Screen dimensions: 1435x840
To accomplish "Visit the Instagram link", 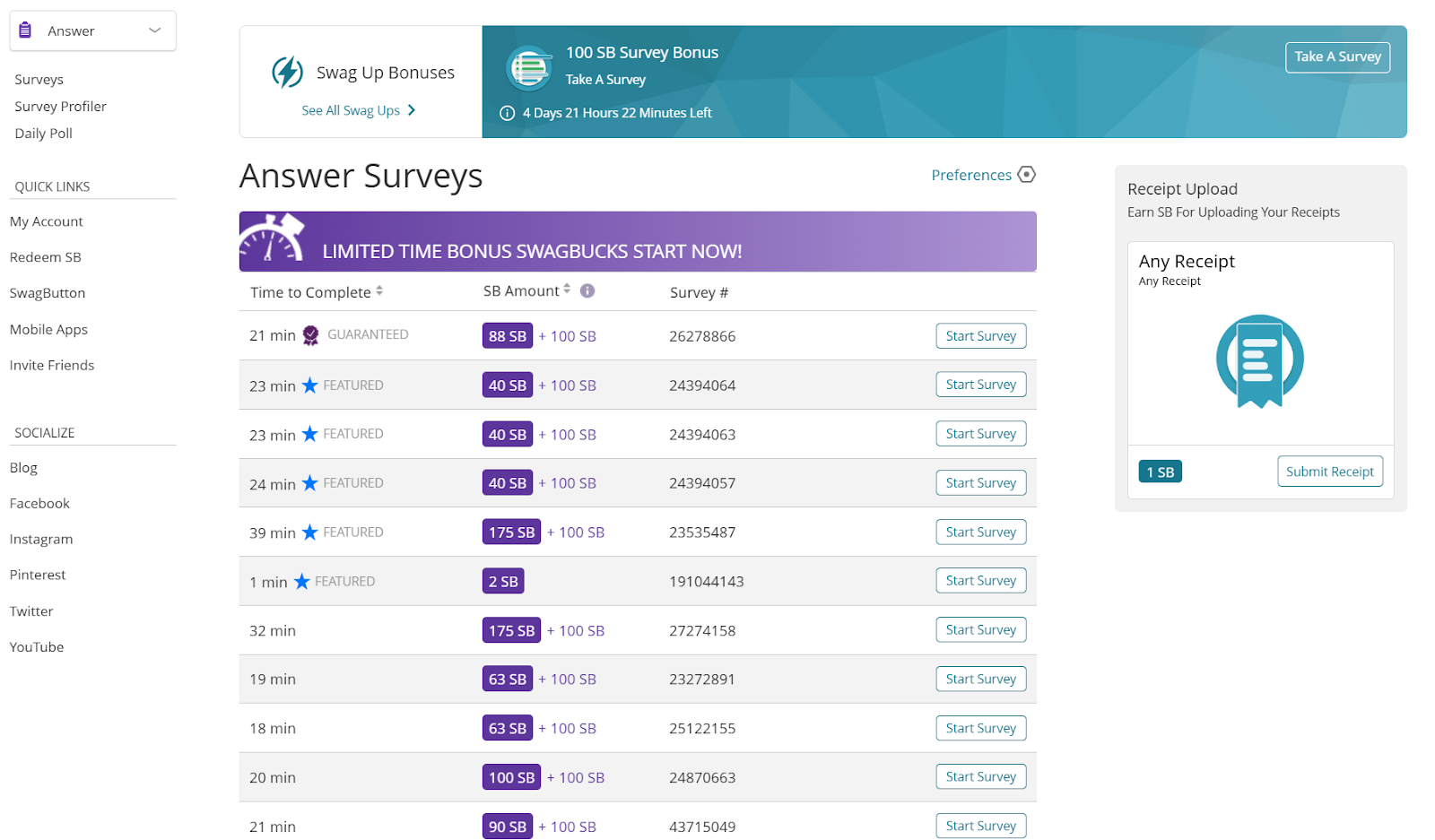I will coord(41,540).
